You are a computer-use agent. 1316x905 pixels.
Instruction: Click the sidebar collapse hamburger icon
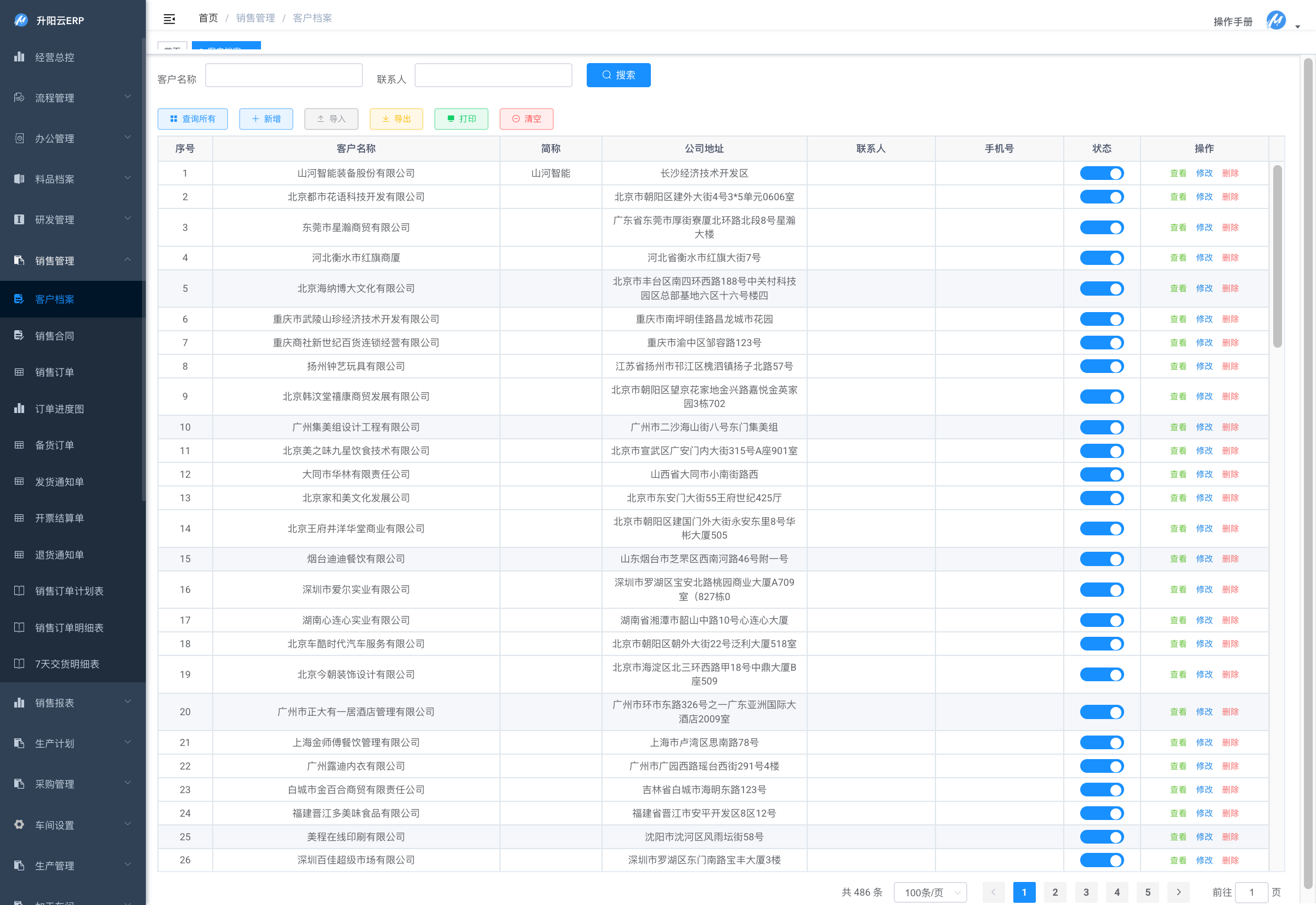tap(169, 19)
